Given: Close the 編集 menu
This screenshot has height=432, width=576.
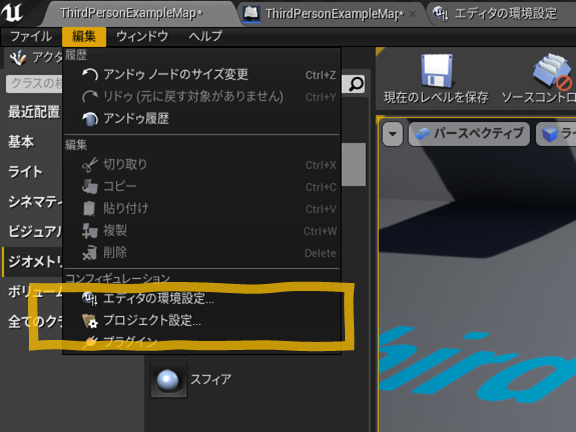Looking at the screenshot, I should [84, 36].
